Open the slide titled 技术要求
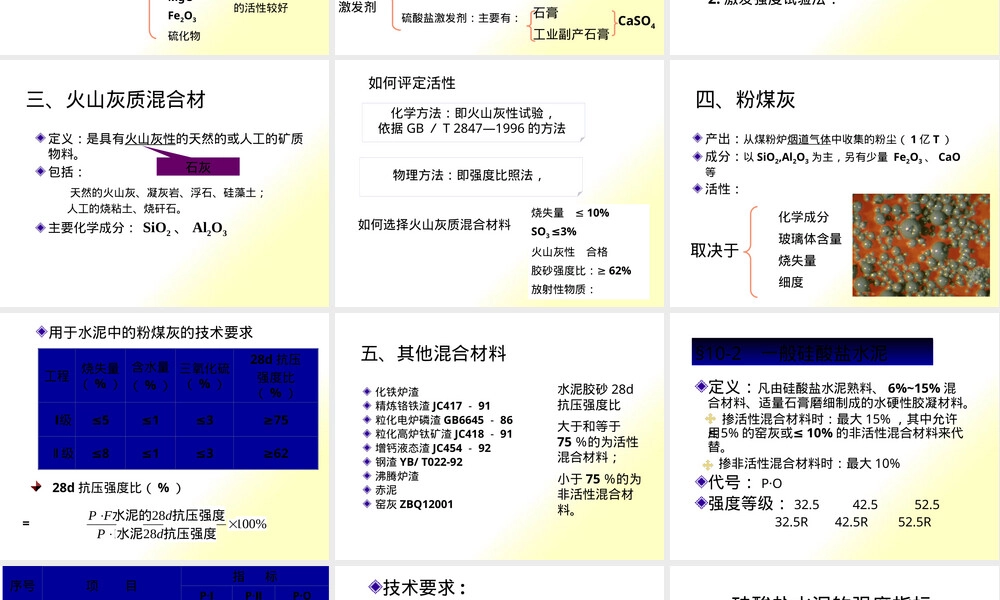1000x600 pixels. coord(499,583)
